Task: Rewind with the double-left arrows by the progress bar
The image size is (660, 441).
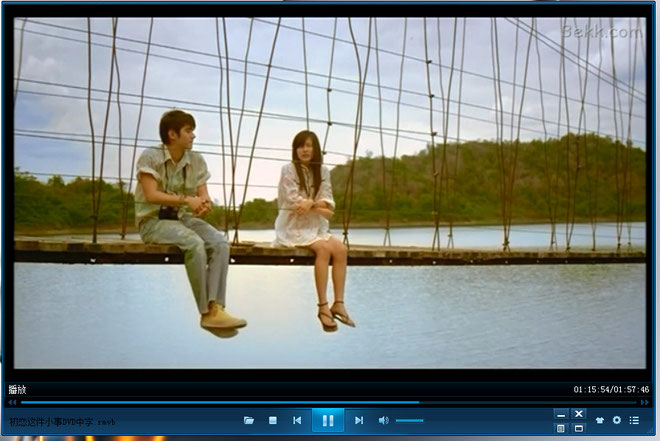Action: (12, 402)
